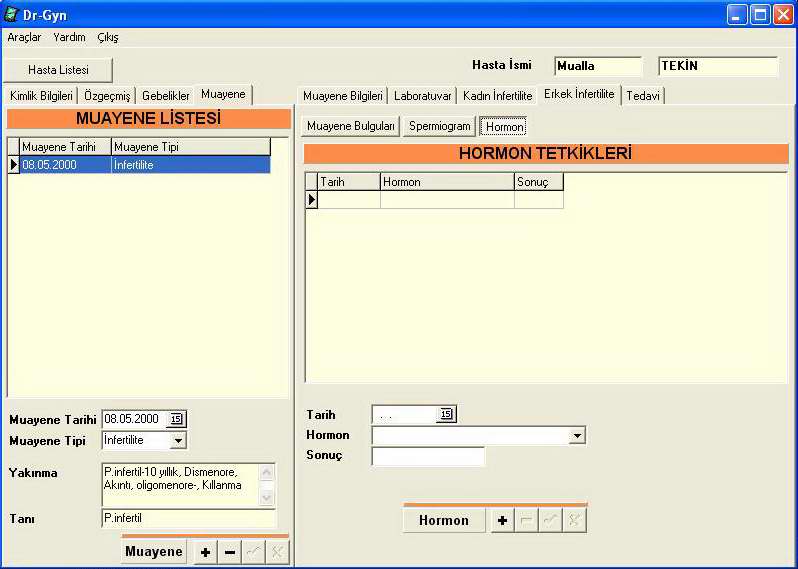Expand the Muayene Tipi dropdown

177,440
